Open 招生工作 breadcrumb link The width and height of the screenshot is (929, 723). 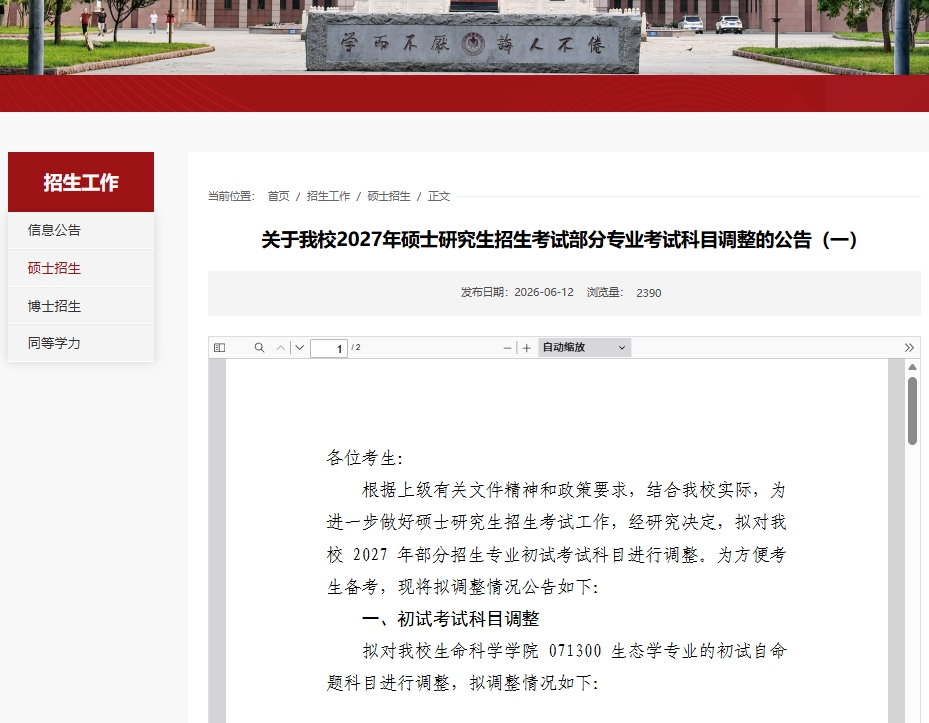pyautogui.click(x=328, y=196)
